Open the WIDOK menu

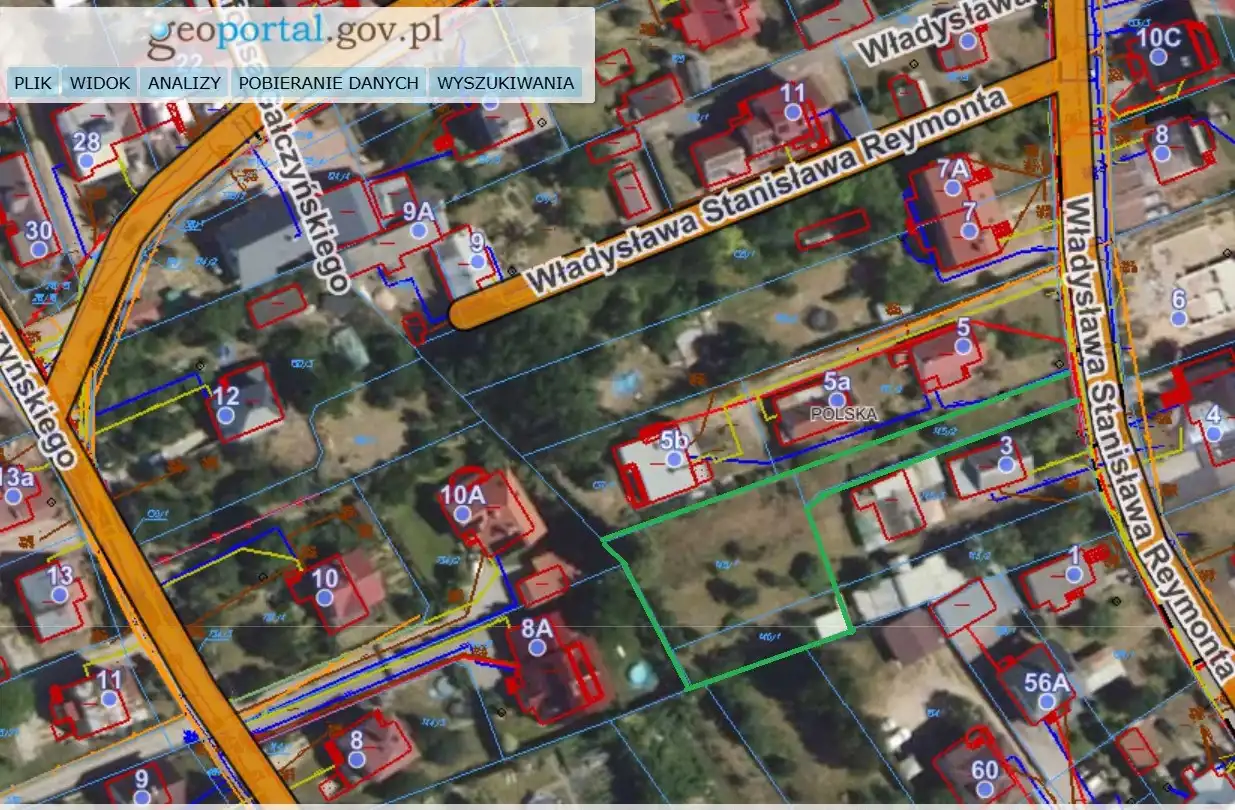[x=100, y=83]
